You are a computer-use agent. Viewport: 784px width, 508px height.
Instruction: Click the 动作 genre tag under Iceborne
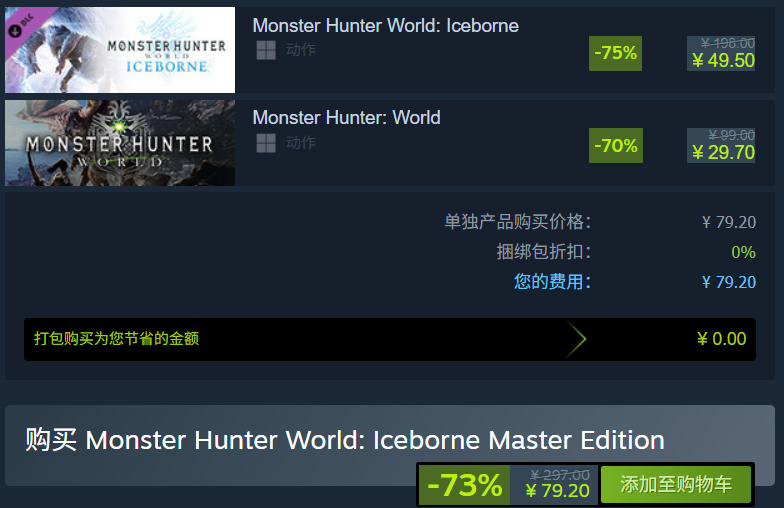coord(300,50)
